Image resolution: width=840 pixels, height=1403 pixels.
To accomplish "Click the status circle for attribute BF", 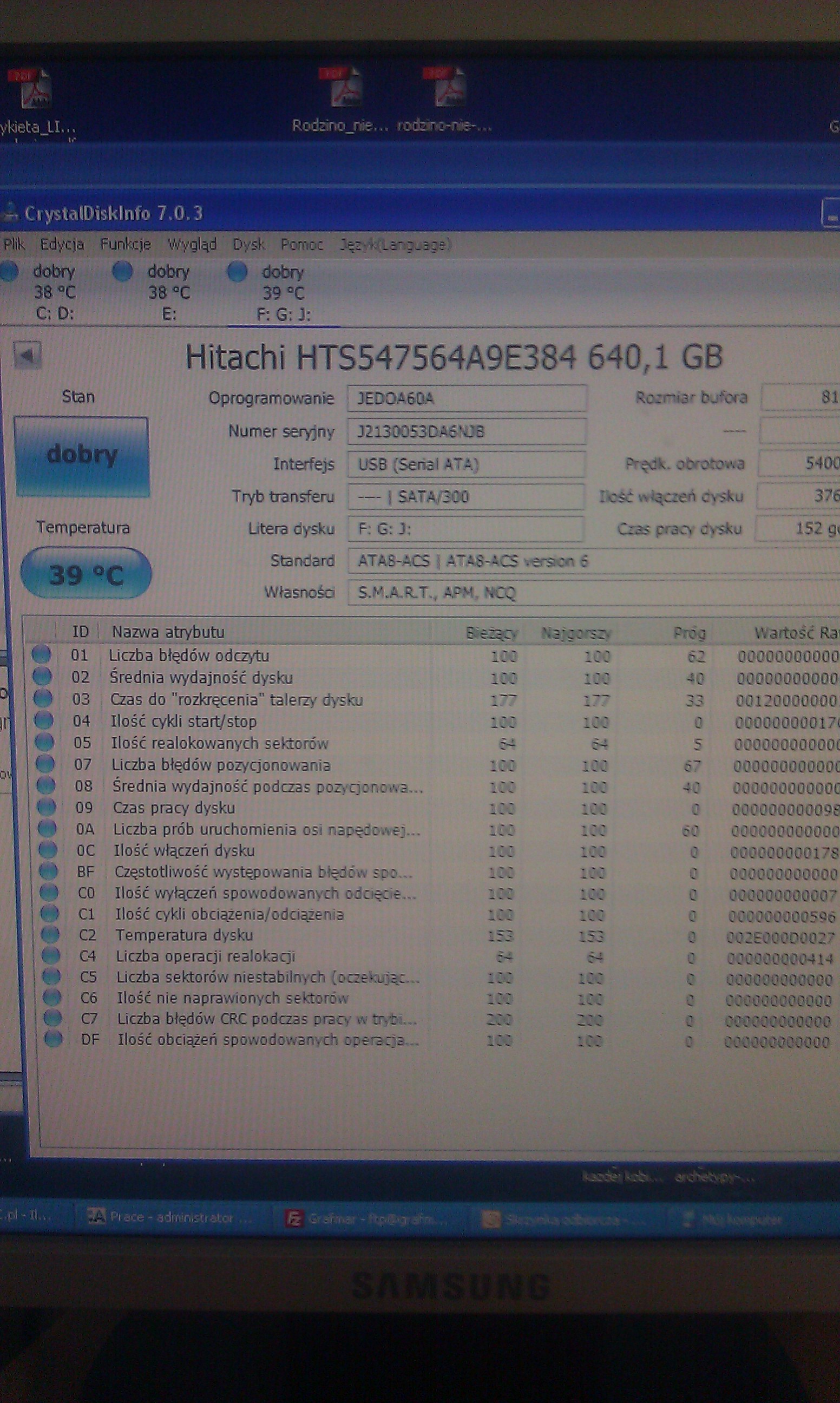I will (48, 871).
